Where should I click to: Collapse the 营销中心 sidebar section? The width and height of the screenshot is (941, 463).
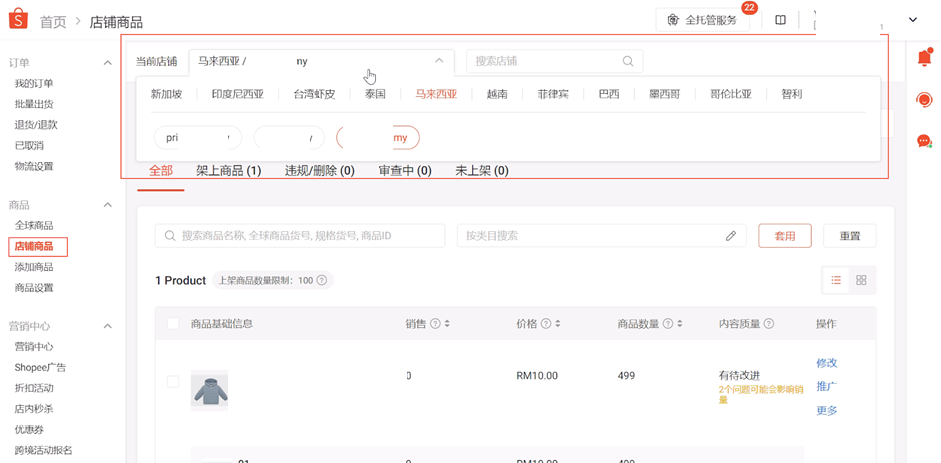coord(107,326)
